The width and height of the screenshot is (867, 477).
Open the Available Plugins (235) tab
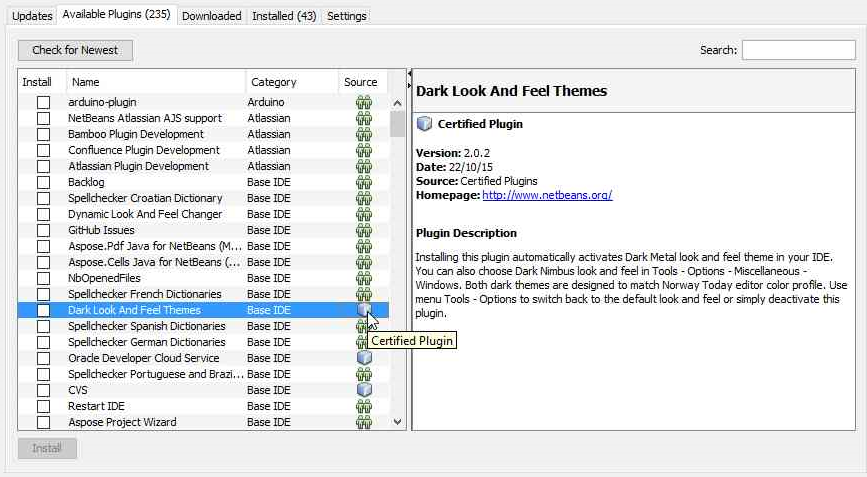116,14
